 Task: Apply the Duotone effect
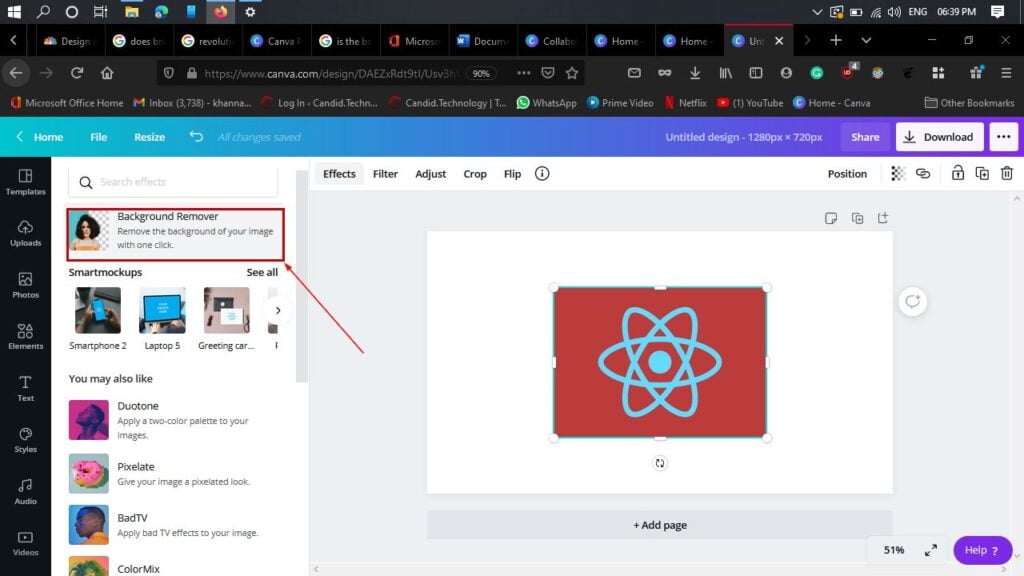coord(173,419)
